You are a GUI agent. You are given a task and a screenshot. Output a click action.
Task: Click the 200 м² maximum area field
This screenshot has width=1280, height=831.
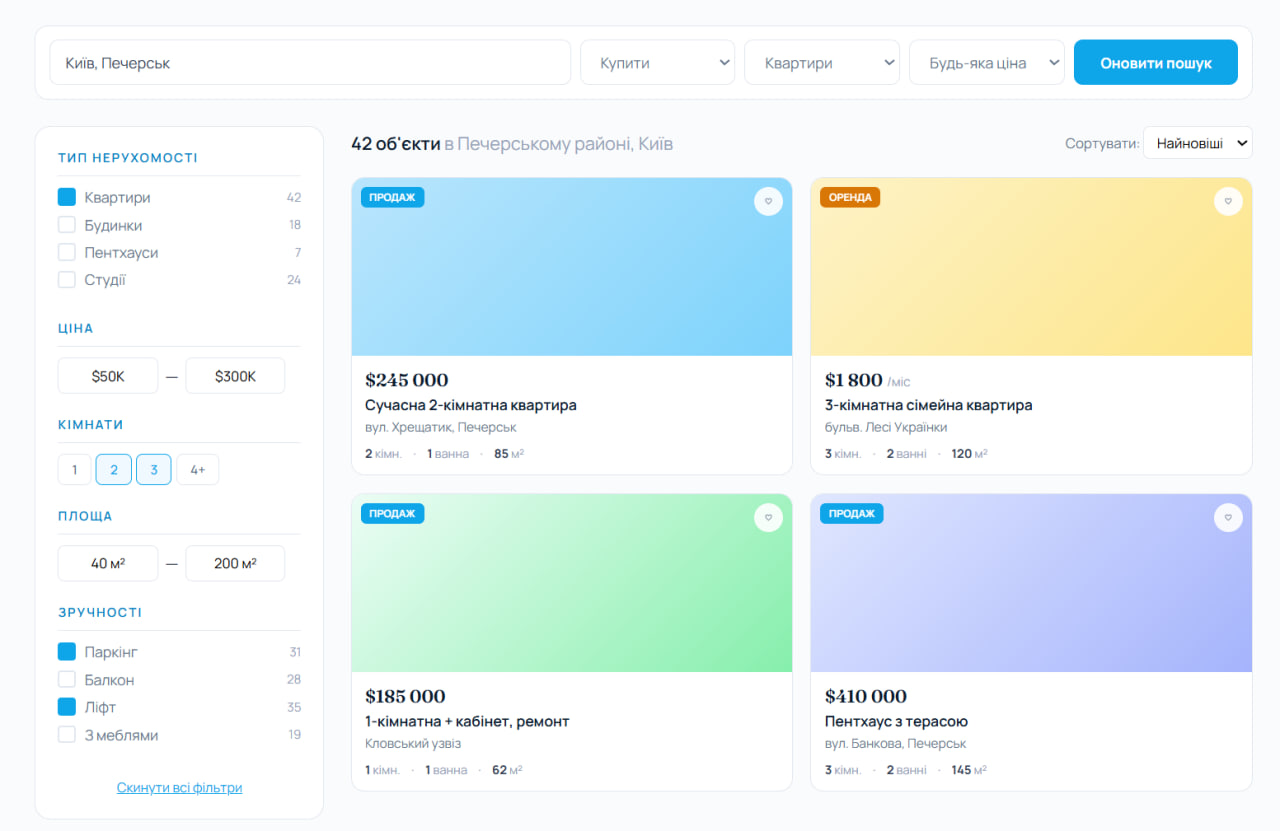click(235, 563)
